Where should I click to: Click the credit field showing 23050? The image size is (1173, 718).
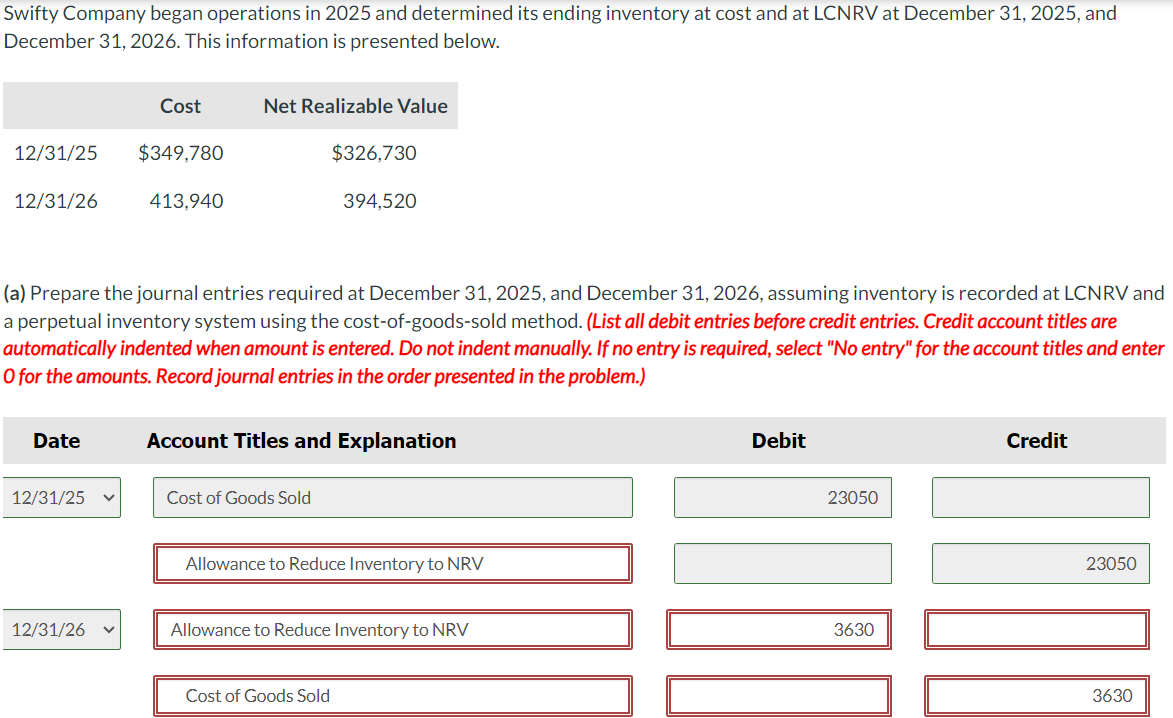pyautogui.click(x=1040, y=563)
